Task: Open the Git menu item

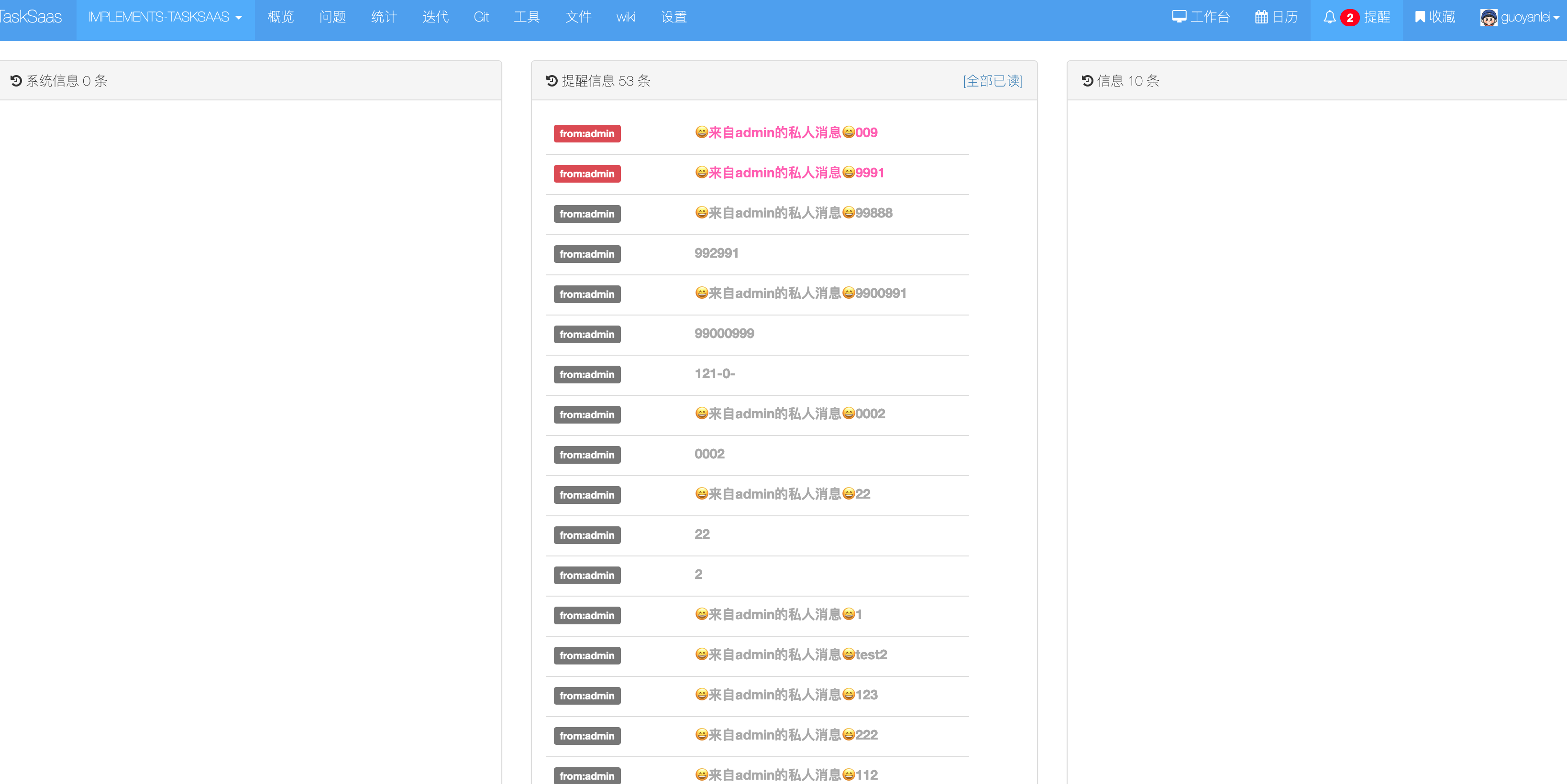Action: (481, 17)
